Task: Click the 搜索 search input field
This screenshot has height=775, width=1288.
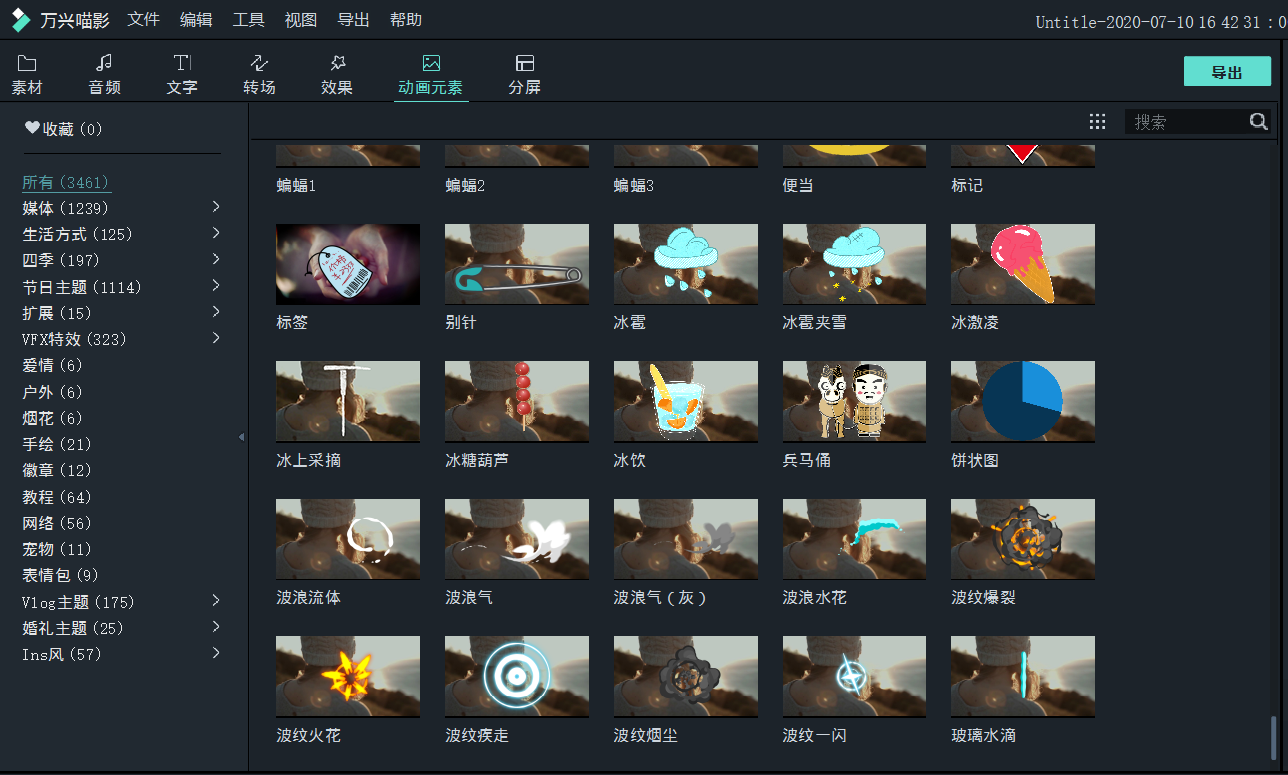Action: [x=1186, y=122]
